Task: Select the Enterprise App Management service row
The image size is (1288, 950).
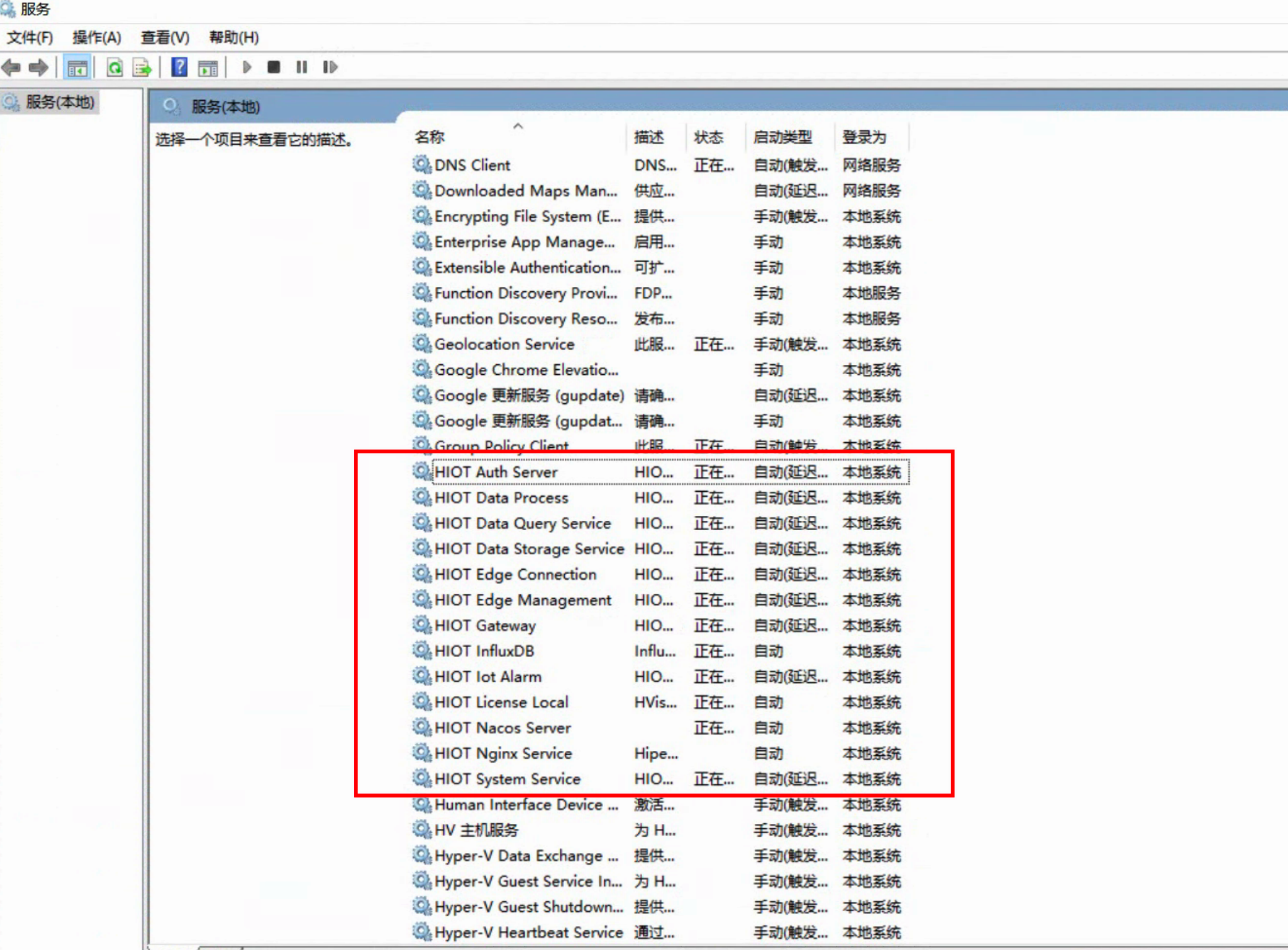Action: pyautogui.click(x=659, y=242)
